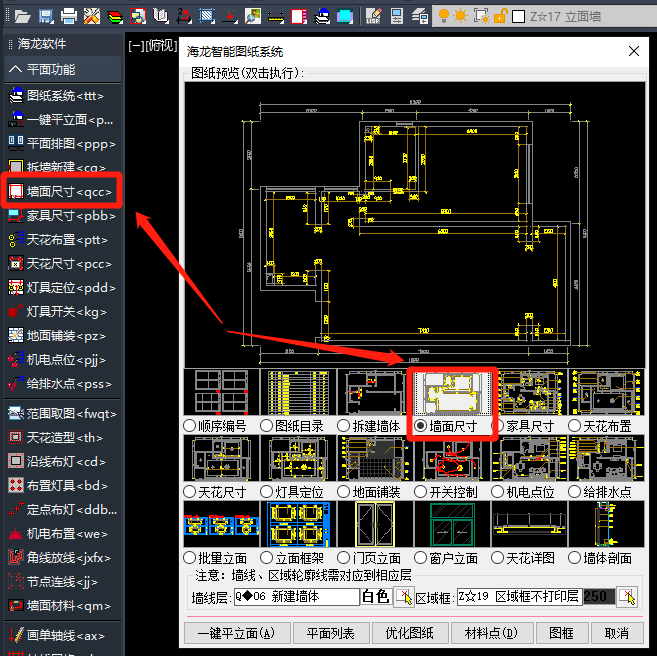Image resolution: width=657 pixels, height=656 pixels.
Task: Collapse the 平面功能 panel section
Action: tap(60, 69)
